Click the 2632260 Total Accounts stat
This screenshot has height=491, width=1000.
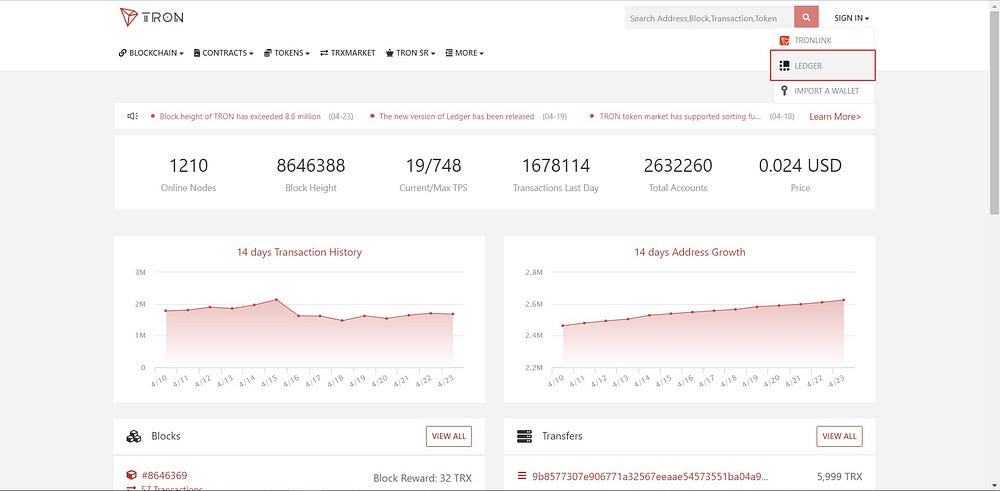pyautogui.click(x=678, y=174)
